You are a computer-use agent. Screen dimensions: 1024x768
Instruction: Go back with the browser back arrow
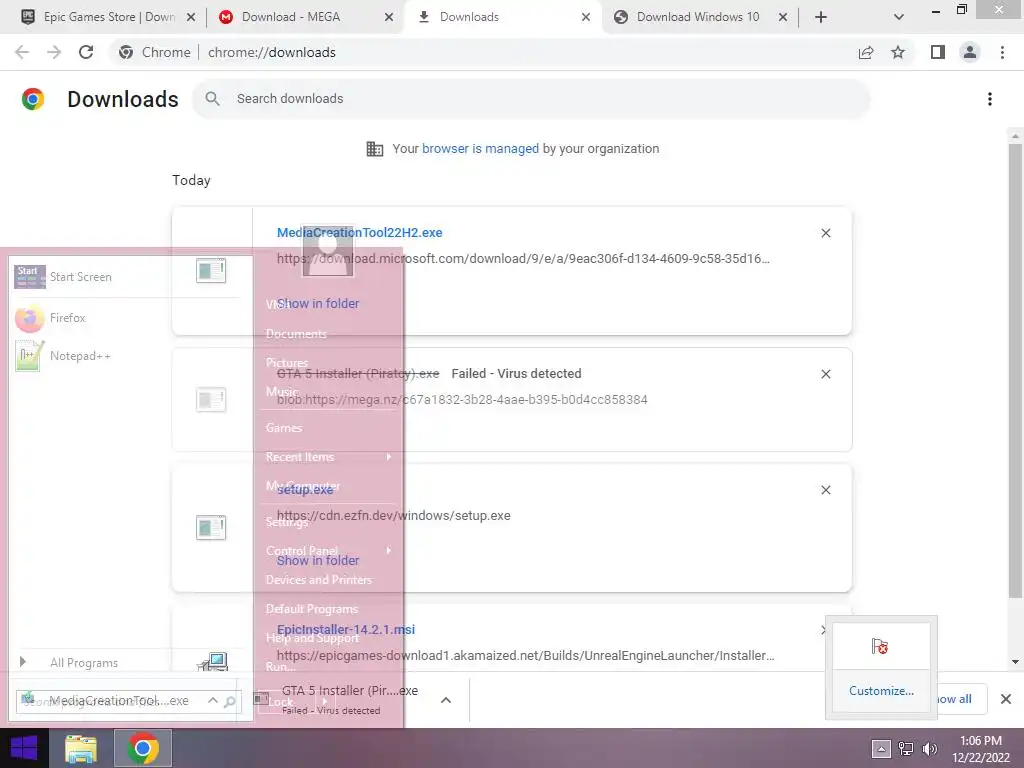(22, 52)
